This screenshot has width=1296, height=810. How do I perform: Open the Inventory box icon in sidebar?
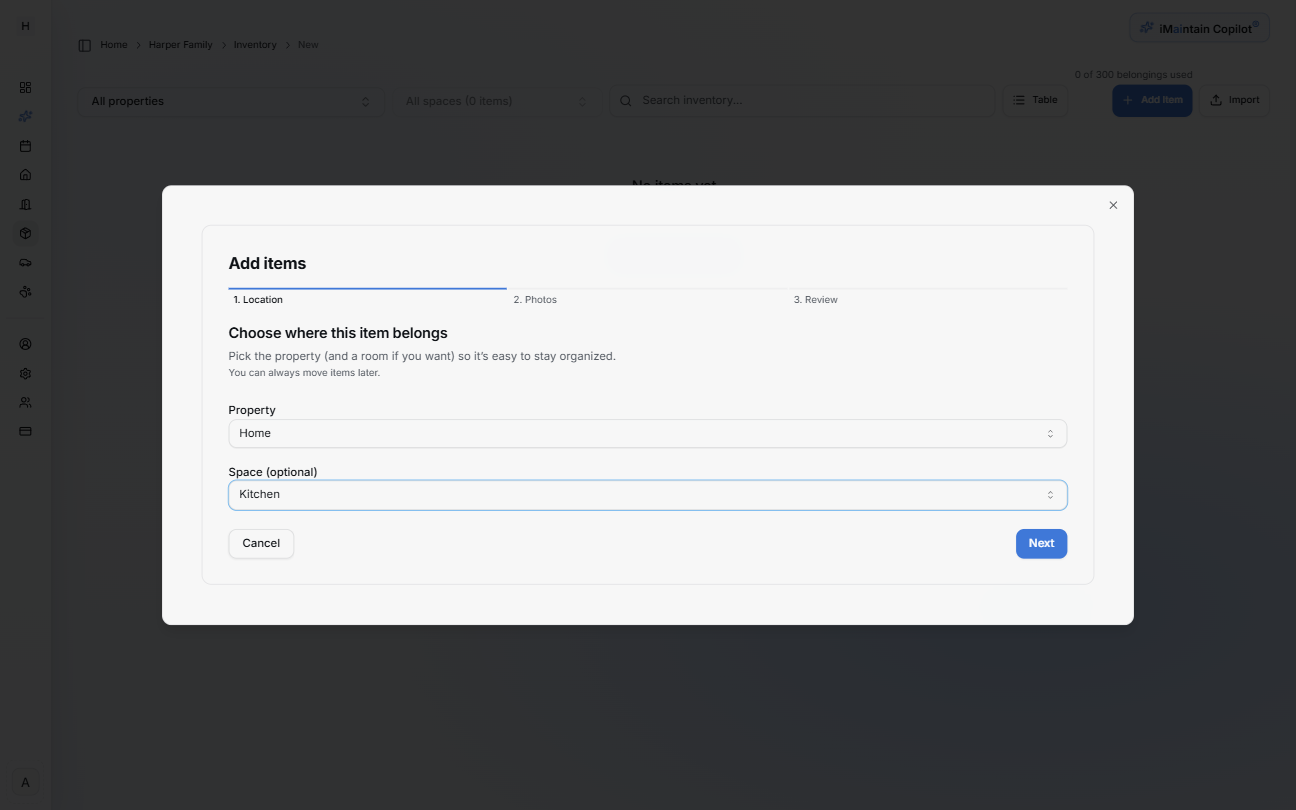click(x=25, y=233)
